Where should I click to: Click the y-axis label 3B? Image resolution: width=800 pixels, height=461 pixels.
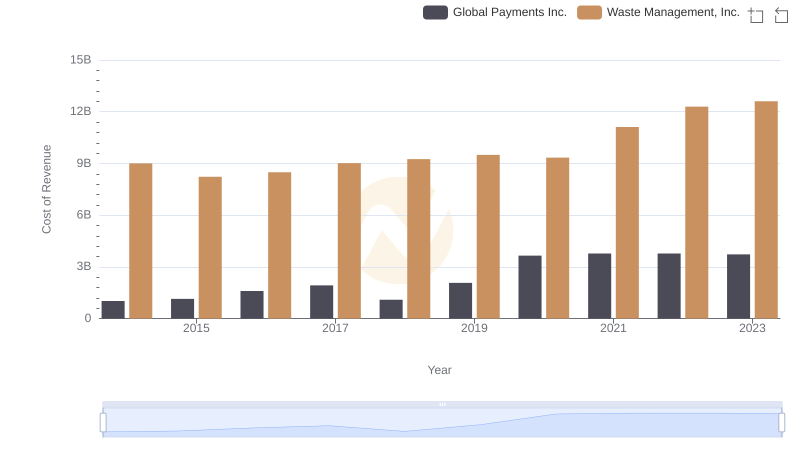pos(84,266)
